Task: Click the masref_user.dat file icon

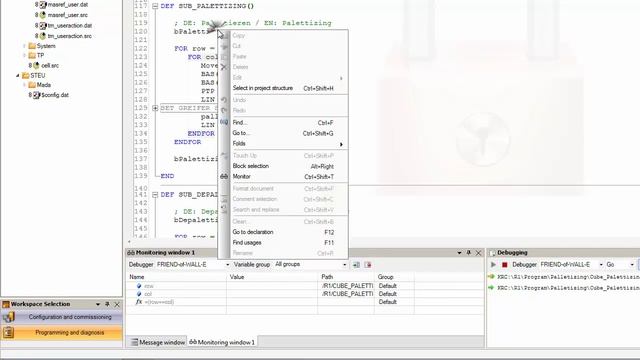Action: tap(43, 5)
